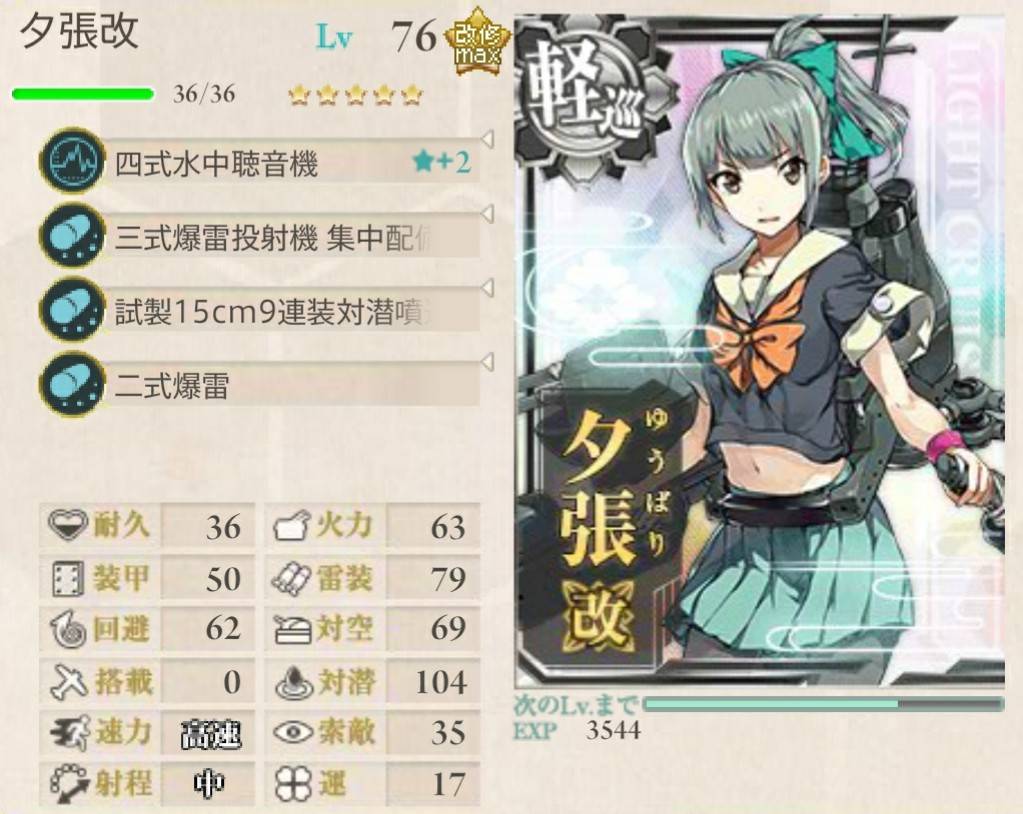The width and height of the screenshot is (1023, 814).
Task: Expand the arrow on the 四式水中聴音機 slot
Action: point(487,139)
